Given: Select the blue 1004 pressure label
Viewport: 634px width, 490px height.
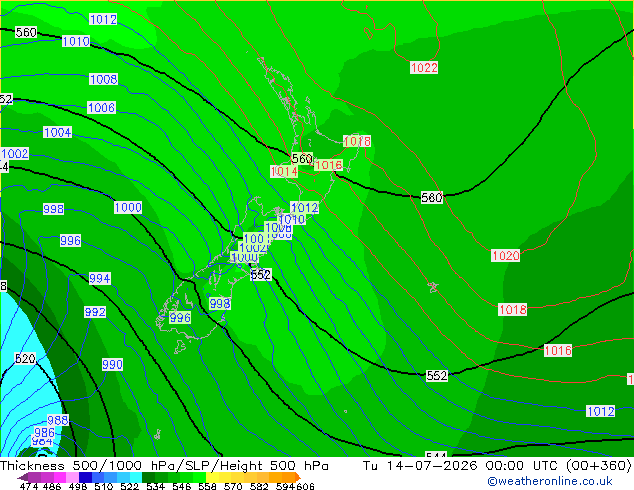Looking at the screenshot, I should [x=57, y=132].
